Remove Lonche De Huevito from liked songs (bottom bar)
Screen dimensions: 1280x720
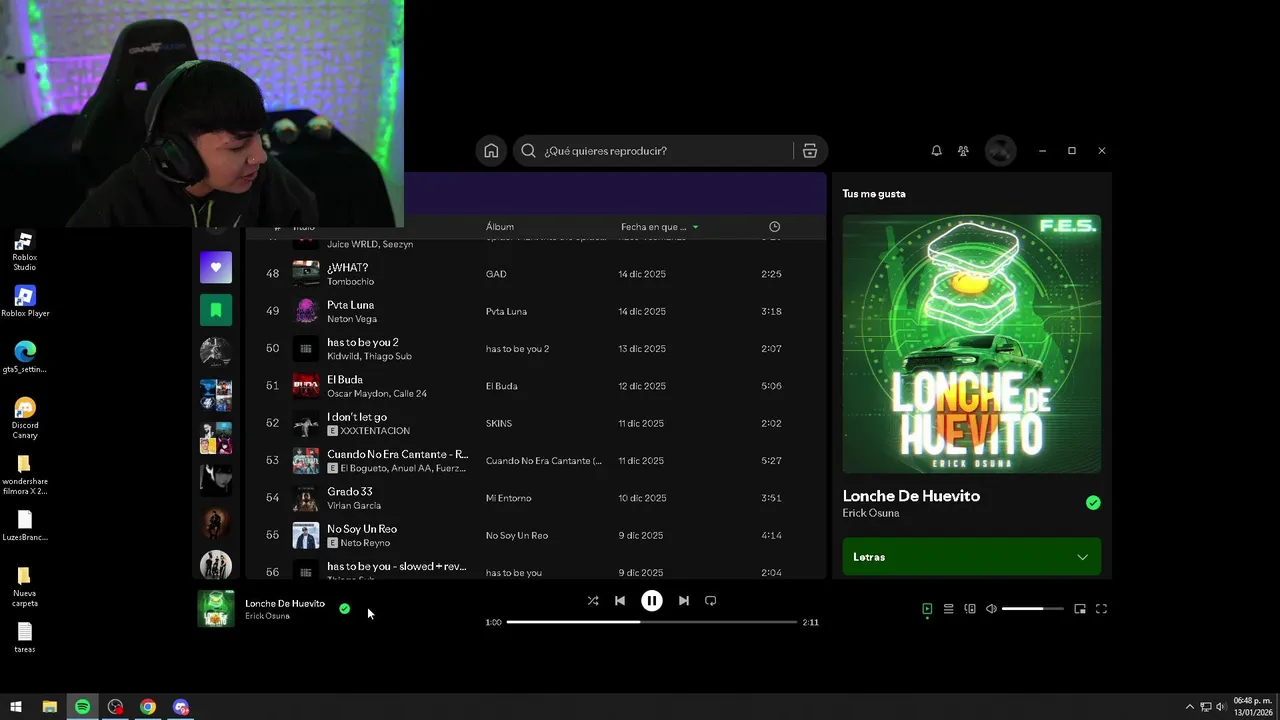(345, 608)
